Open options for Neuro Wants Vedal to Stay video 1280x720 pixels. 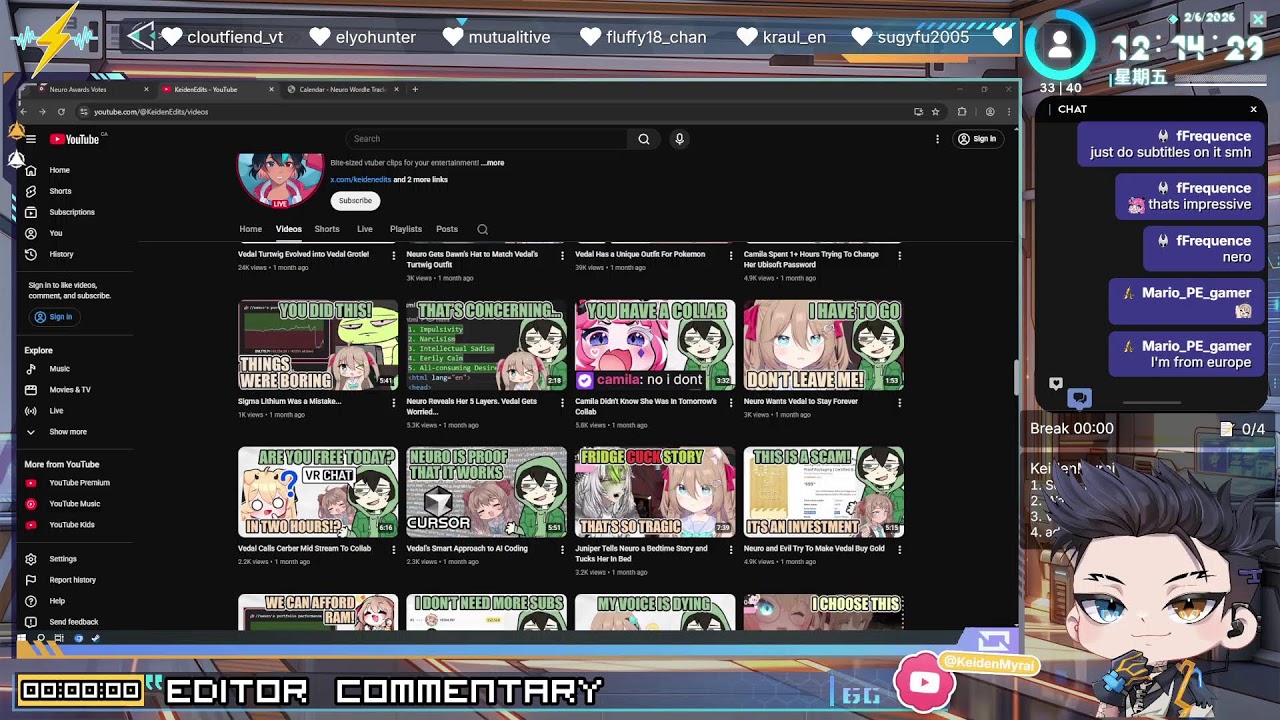coord(899,403)
